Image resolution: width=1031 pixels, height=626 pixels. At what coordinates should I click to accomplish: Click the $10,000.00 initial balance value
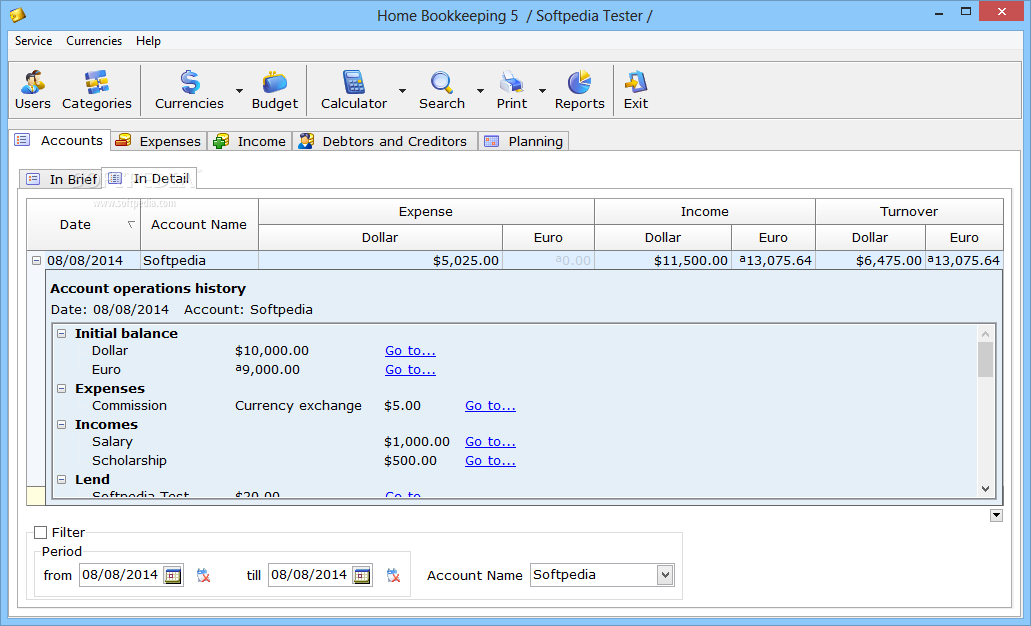click(272, 351)
